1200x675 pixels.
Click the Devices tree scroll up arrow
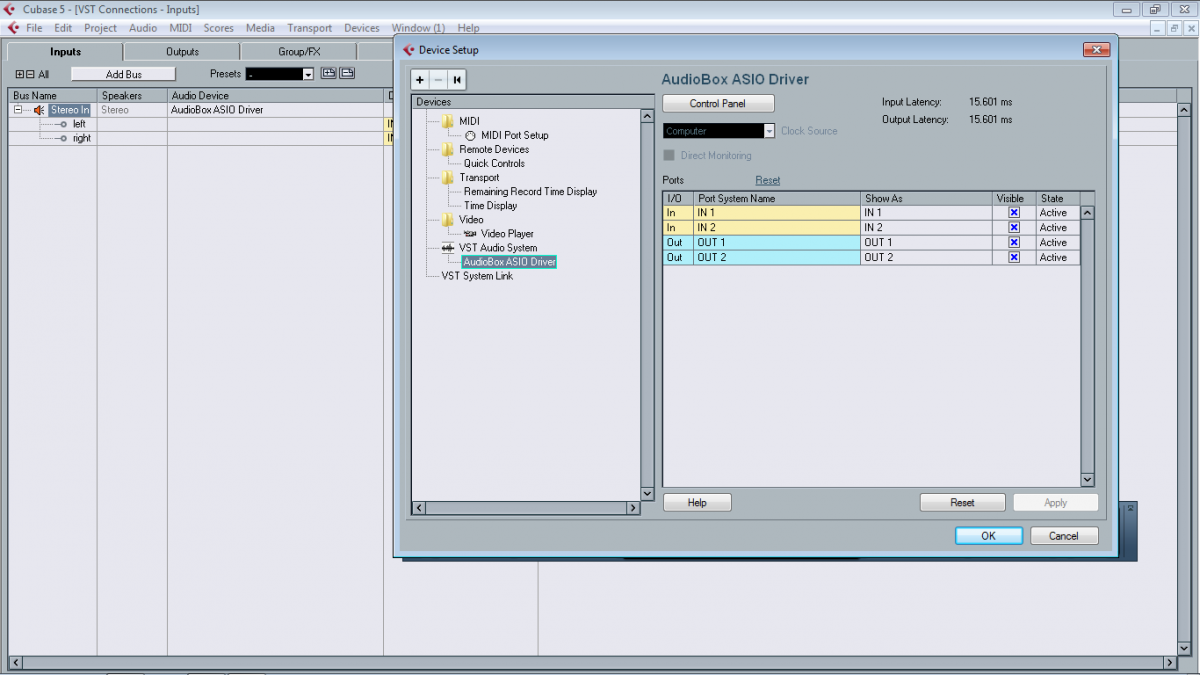(x=647, y=116)
